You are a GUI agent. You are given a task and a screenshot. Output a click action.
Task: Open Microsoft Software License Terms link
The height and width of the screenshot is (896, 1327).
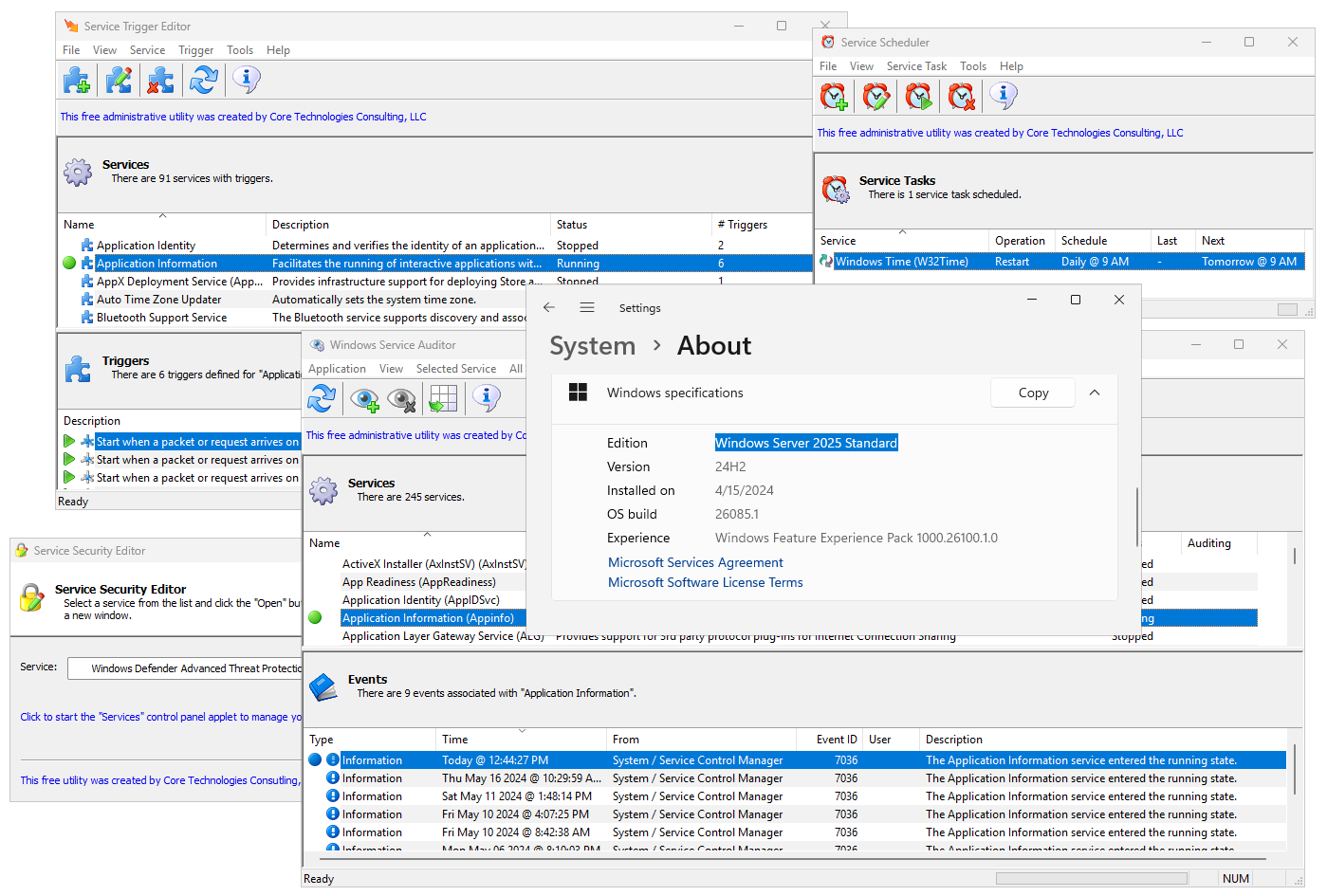click(x=705, y=582)
